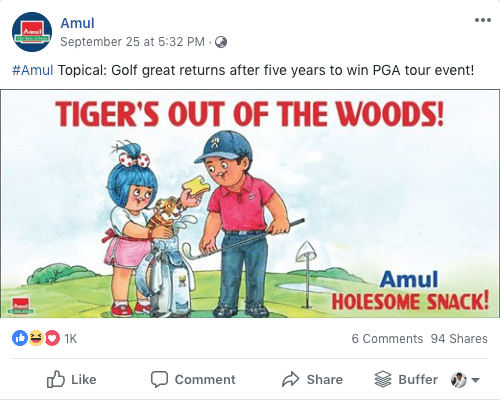The height and width of the screenshot is (410, 500).
Task: View the 94 Shares list
Action: click(459, 339)
